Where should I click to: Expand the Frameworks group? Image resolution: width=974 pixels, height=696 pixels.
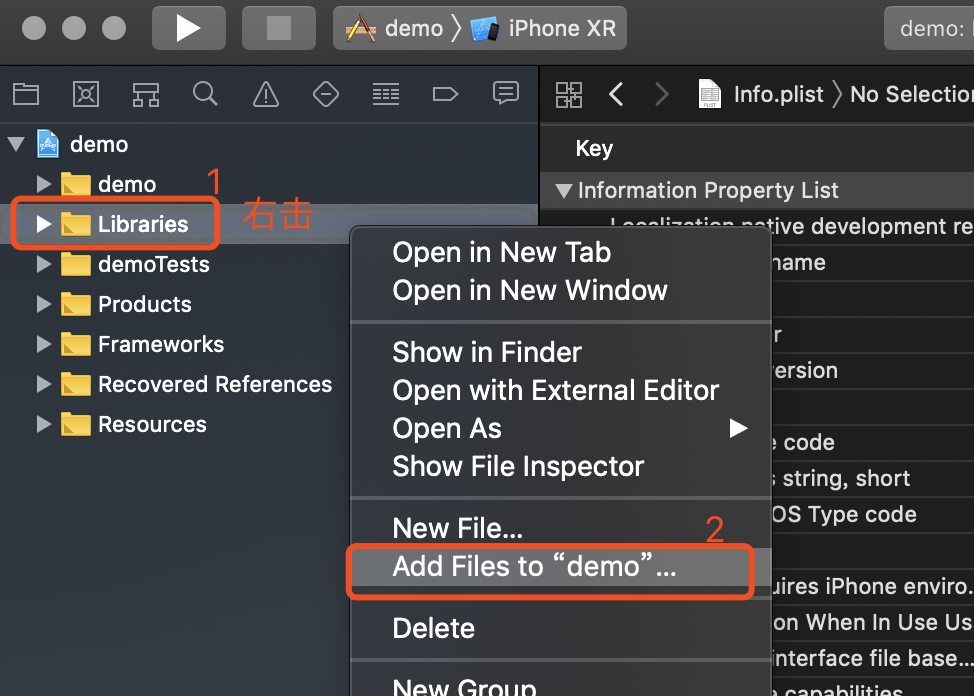pyautogui.click(x=43, y=344)
